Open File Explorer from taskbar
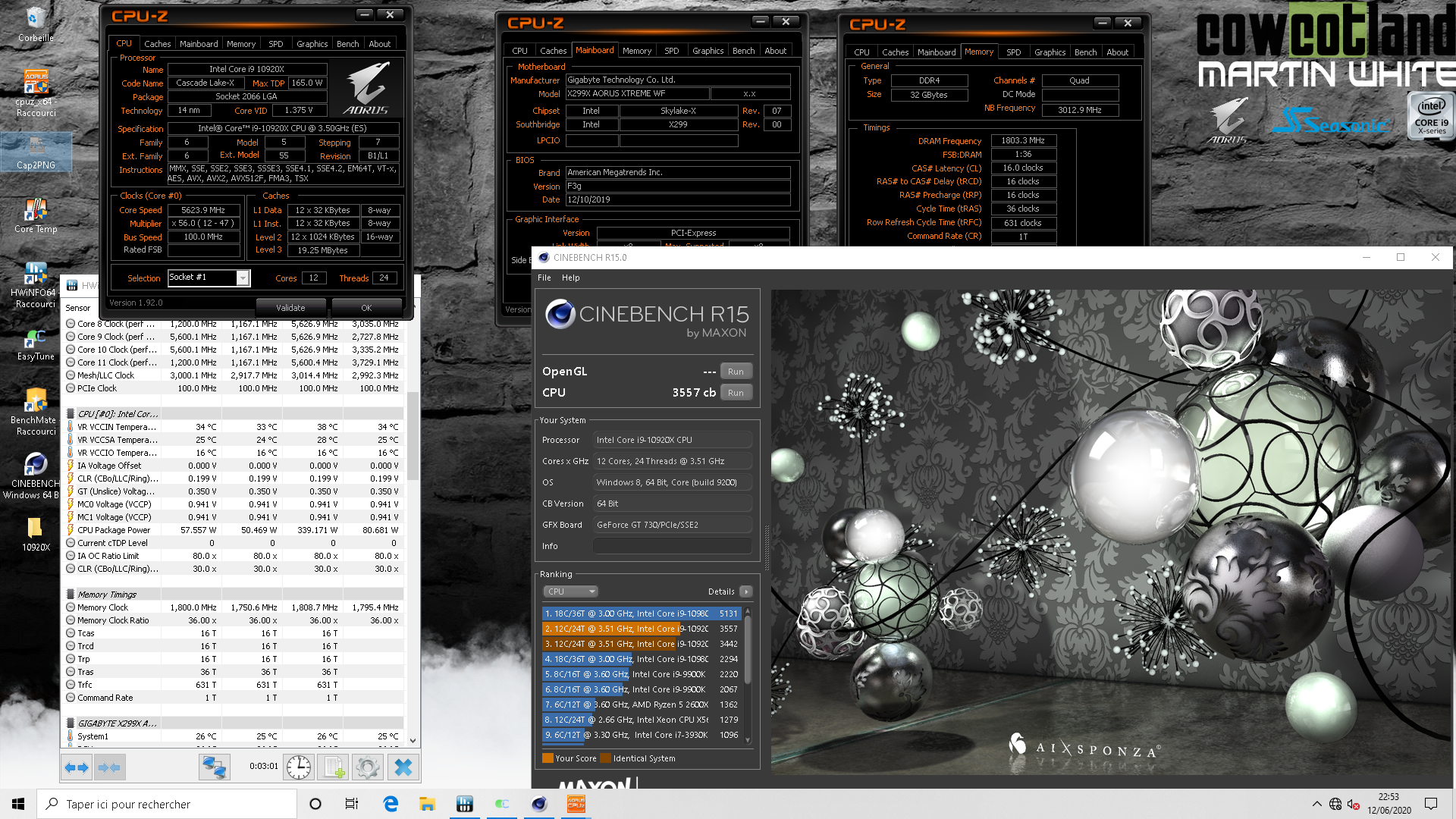This screenshot has height=819, width=1456. 427,804
